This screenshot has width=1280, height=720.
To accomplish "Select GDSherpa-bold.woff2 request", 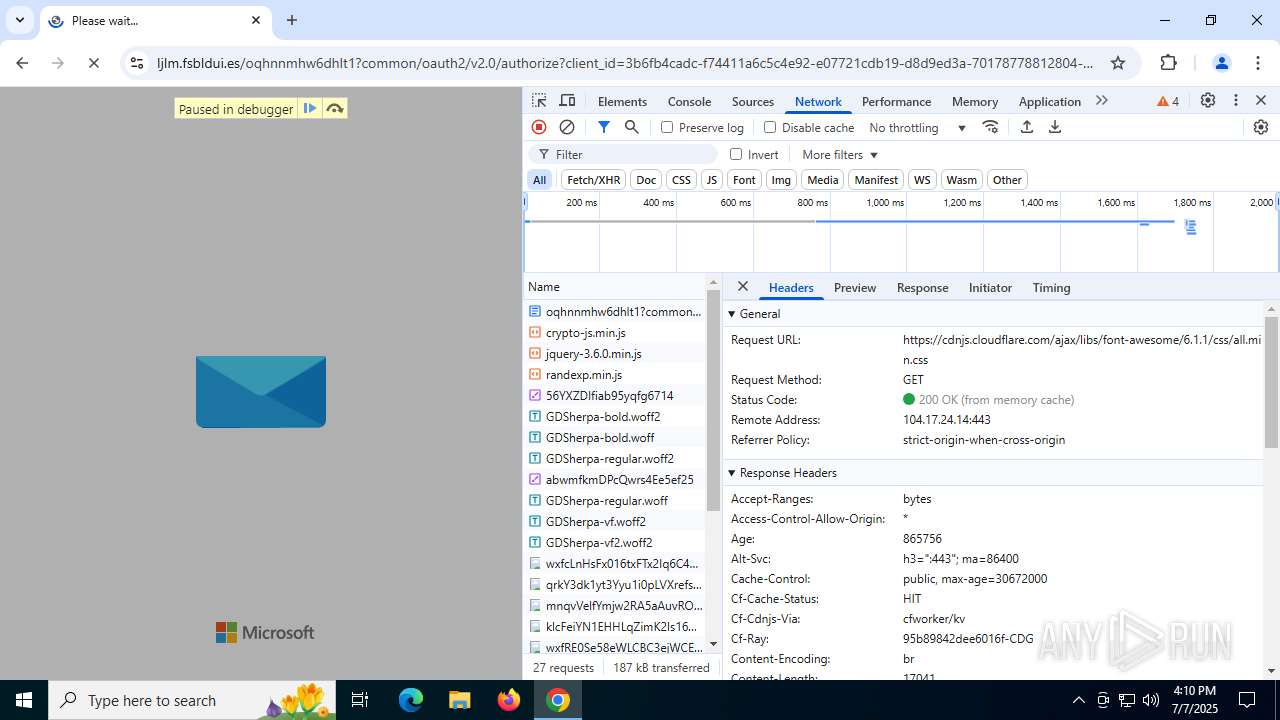I will (615, 416).
